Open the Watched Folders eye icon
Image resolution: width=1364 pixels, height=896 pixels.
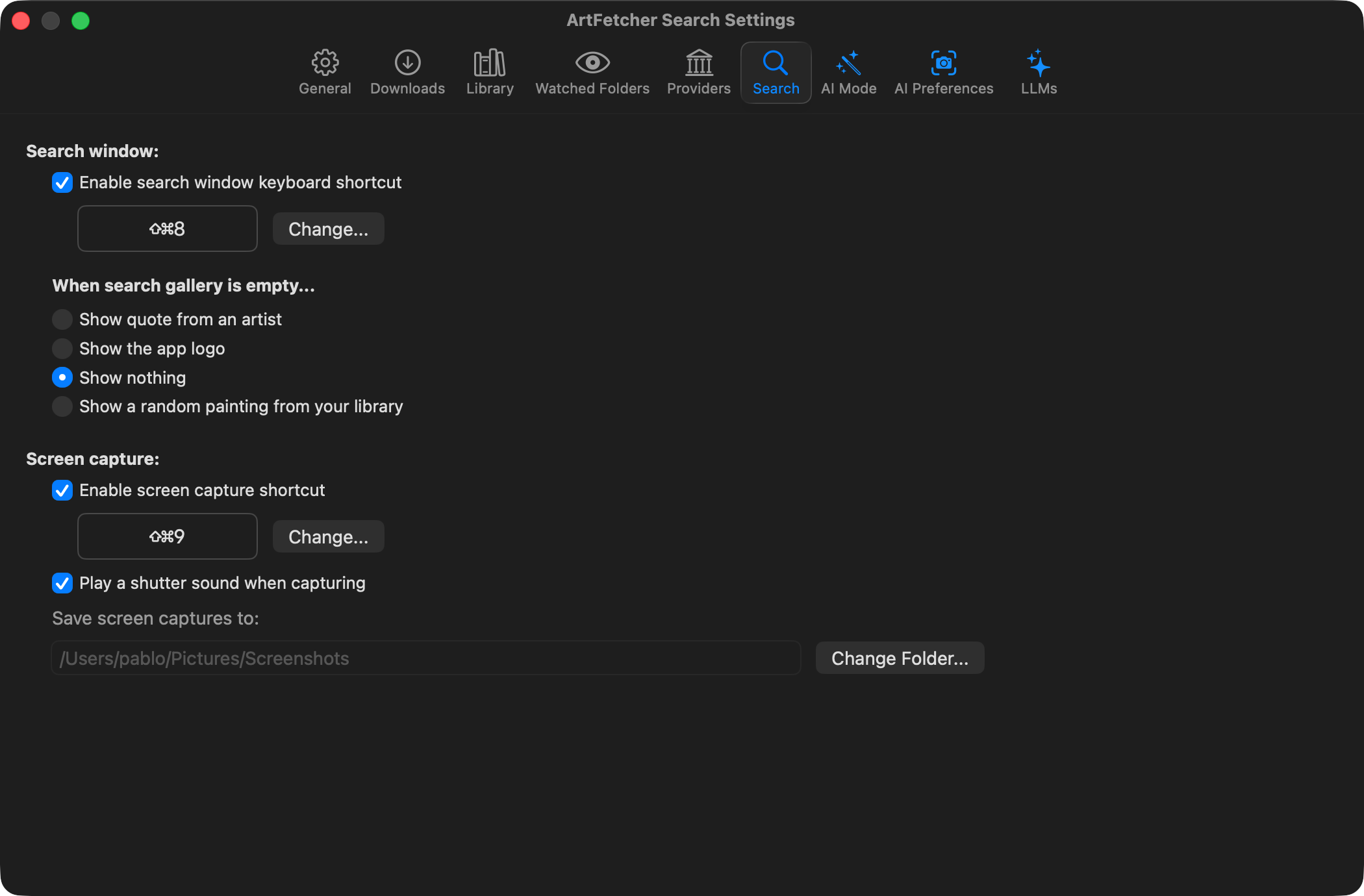tap(592, 72)
